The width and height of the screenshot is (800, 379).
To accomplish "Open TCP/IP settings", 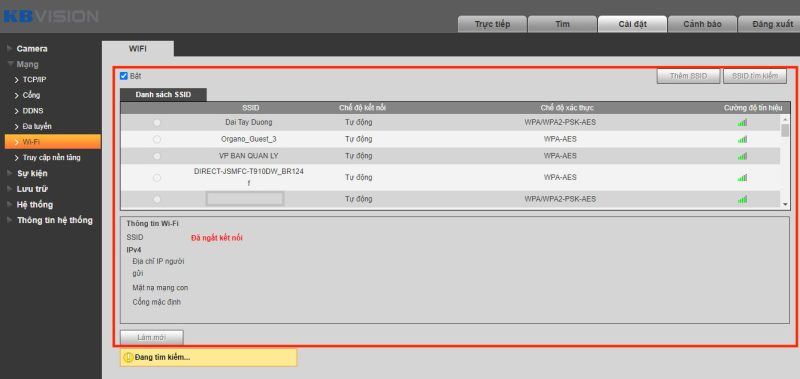I will pyautogui.click(x=34, y=80).
